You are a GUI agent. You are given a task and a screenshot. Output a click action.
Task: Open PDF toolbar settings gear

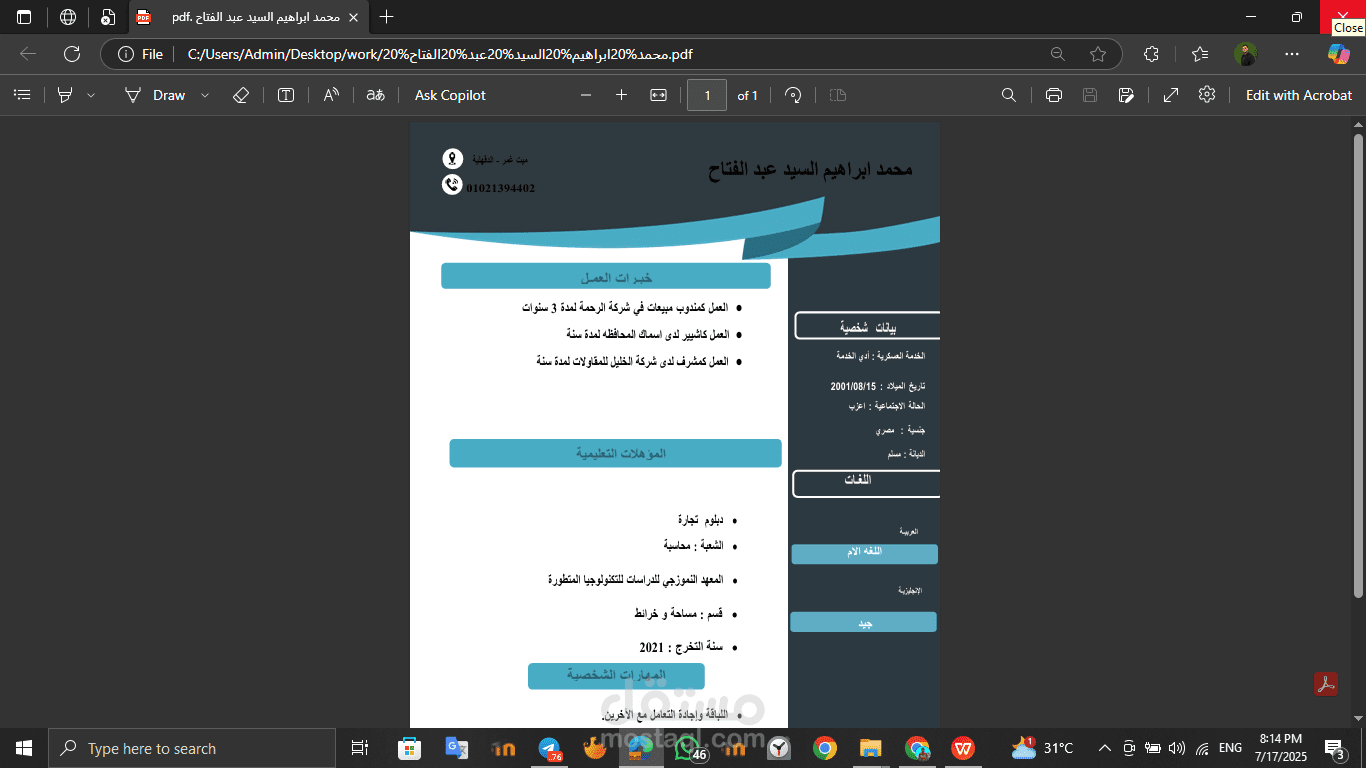[1207, 95]
